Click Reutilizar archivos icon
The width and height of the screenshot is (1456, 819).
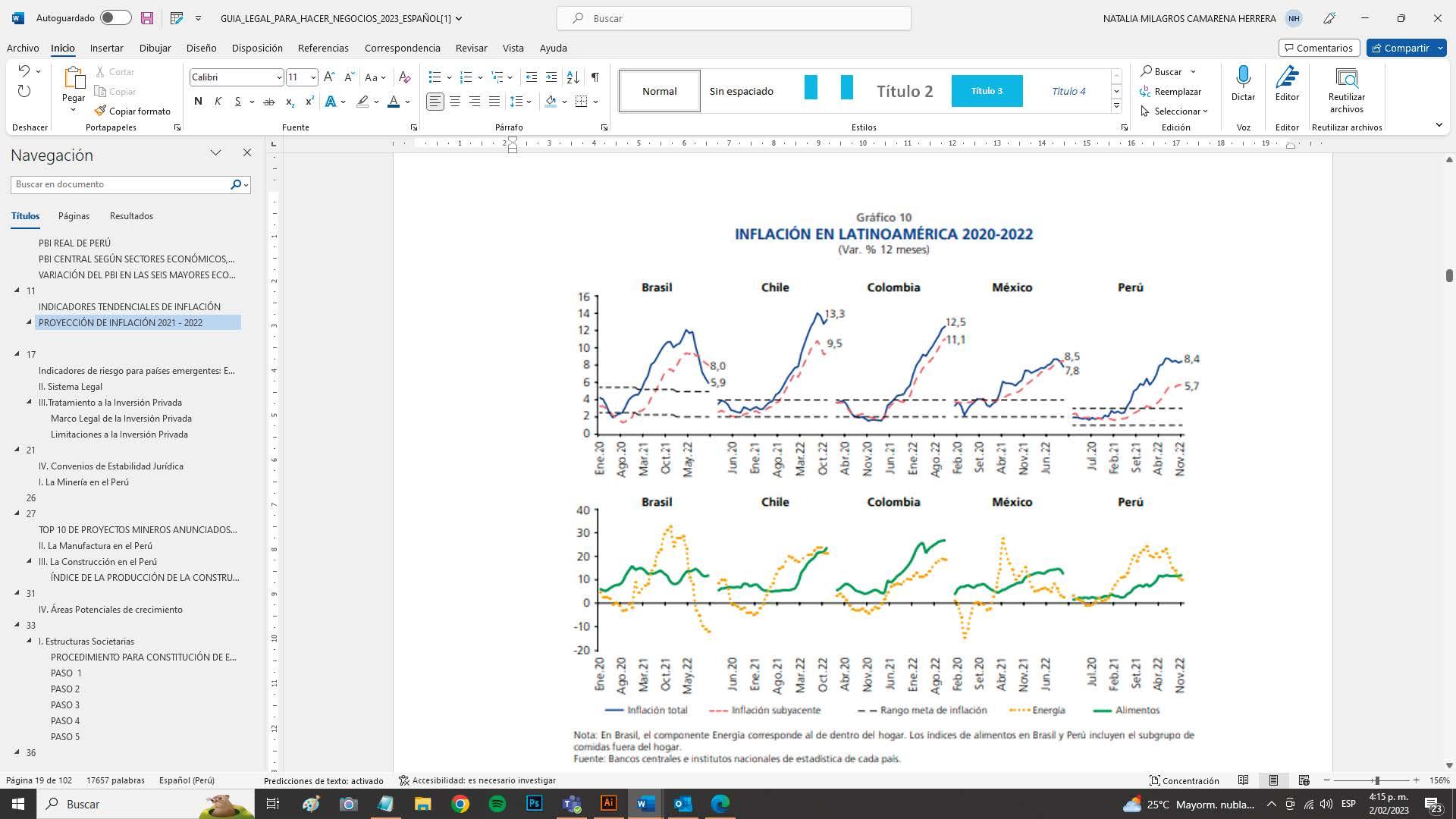(x=1346, y=78)
